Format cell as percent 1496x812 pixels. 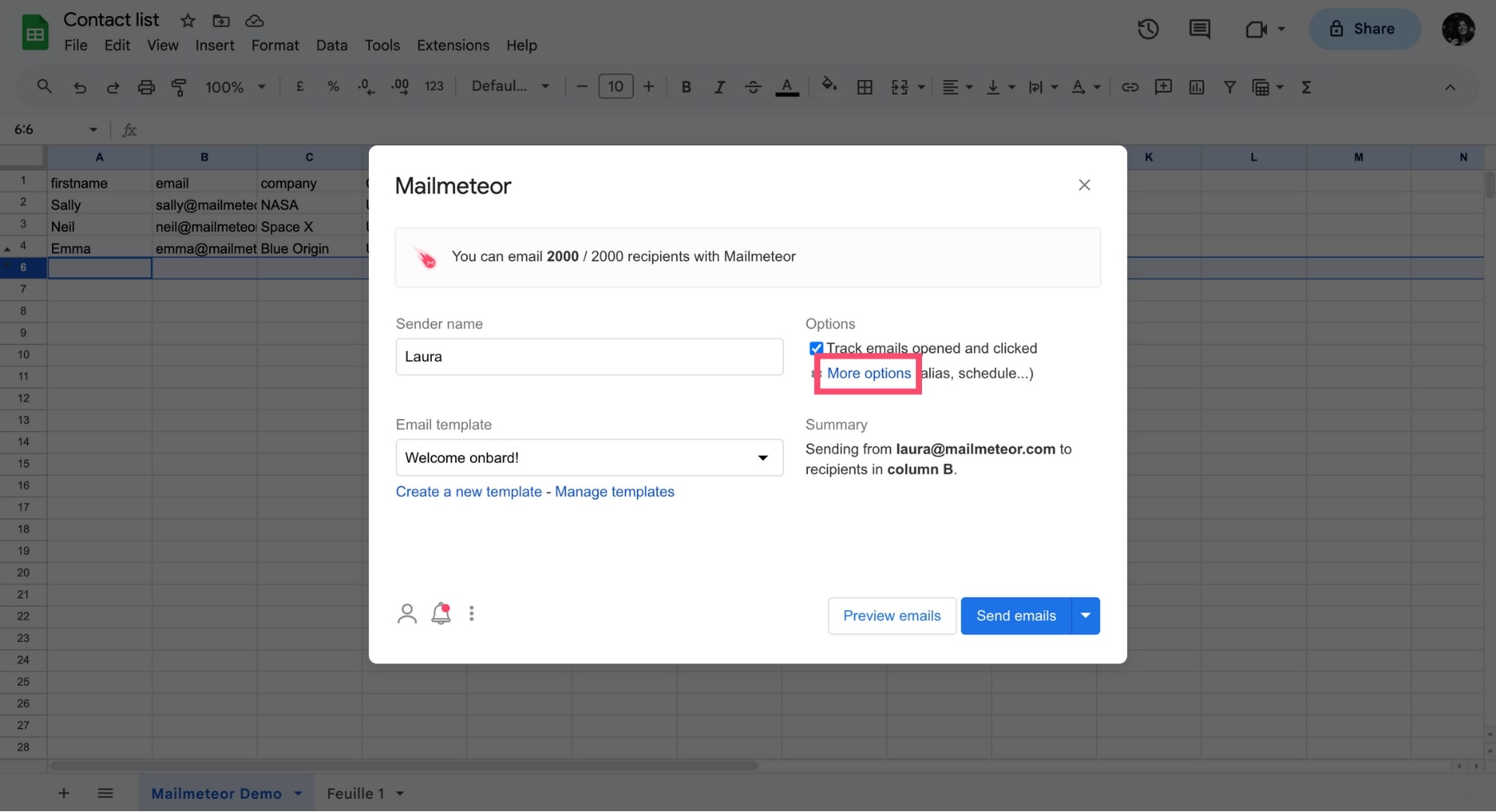[x=333, y=87]
